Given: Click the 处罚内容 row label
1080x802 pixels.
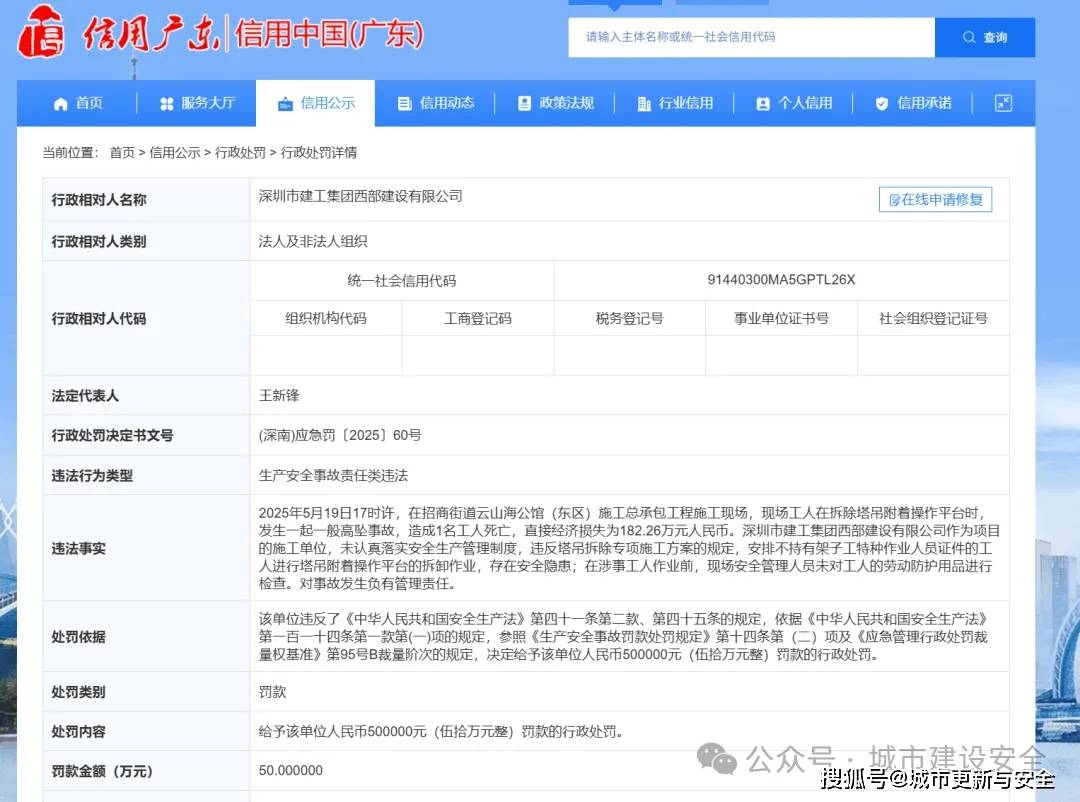Looking at the screenshot, I should [x=78, y=732].
